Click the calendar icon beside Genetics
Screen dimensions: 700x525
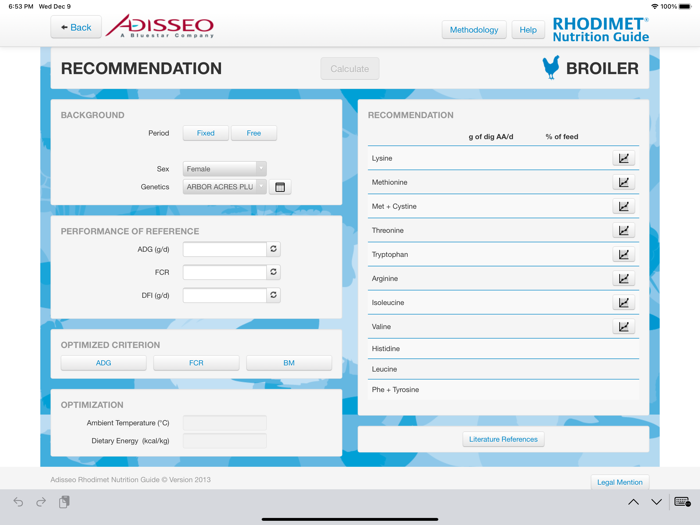(280, 187)
